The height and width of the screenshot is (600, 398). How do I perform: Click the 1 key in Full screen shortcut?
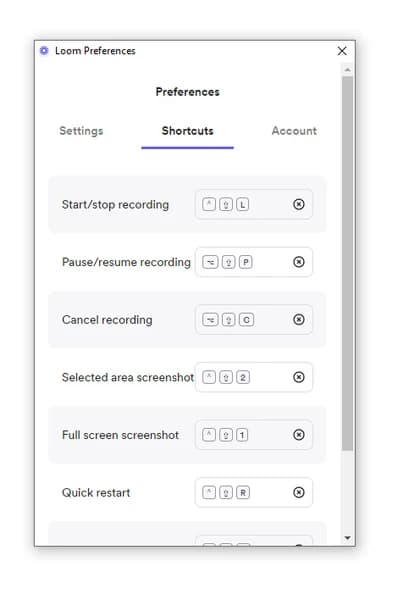click(242, 435)
